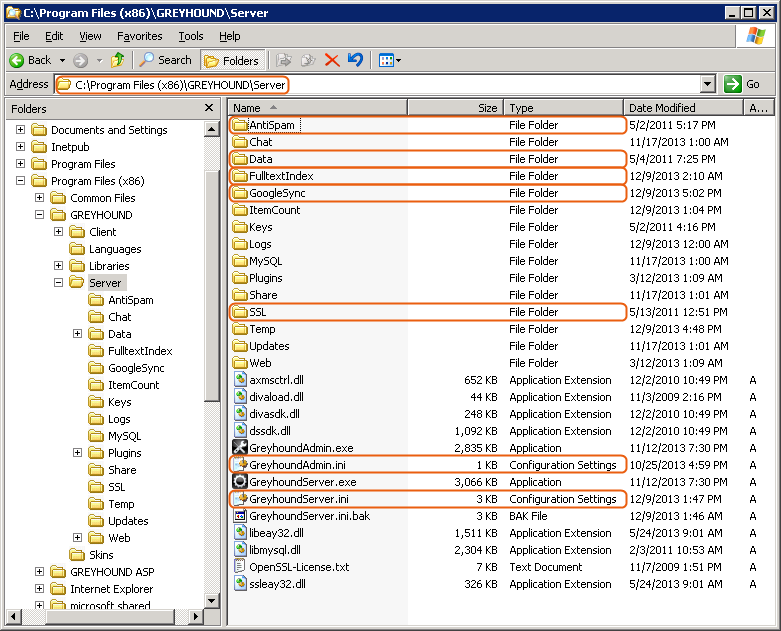Select the libmysql.dll file icon

point(241,550)
